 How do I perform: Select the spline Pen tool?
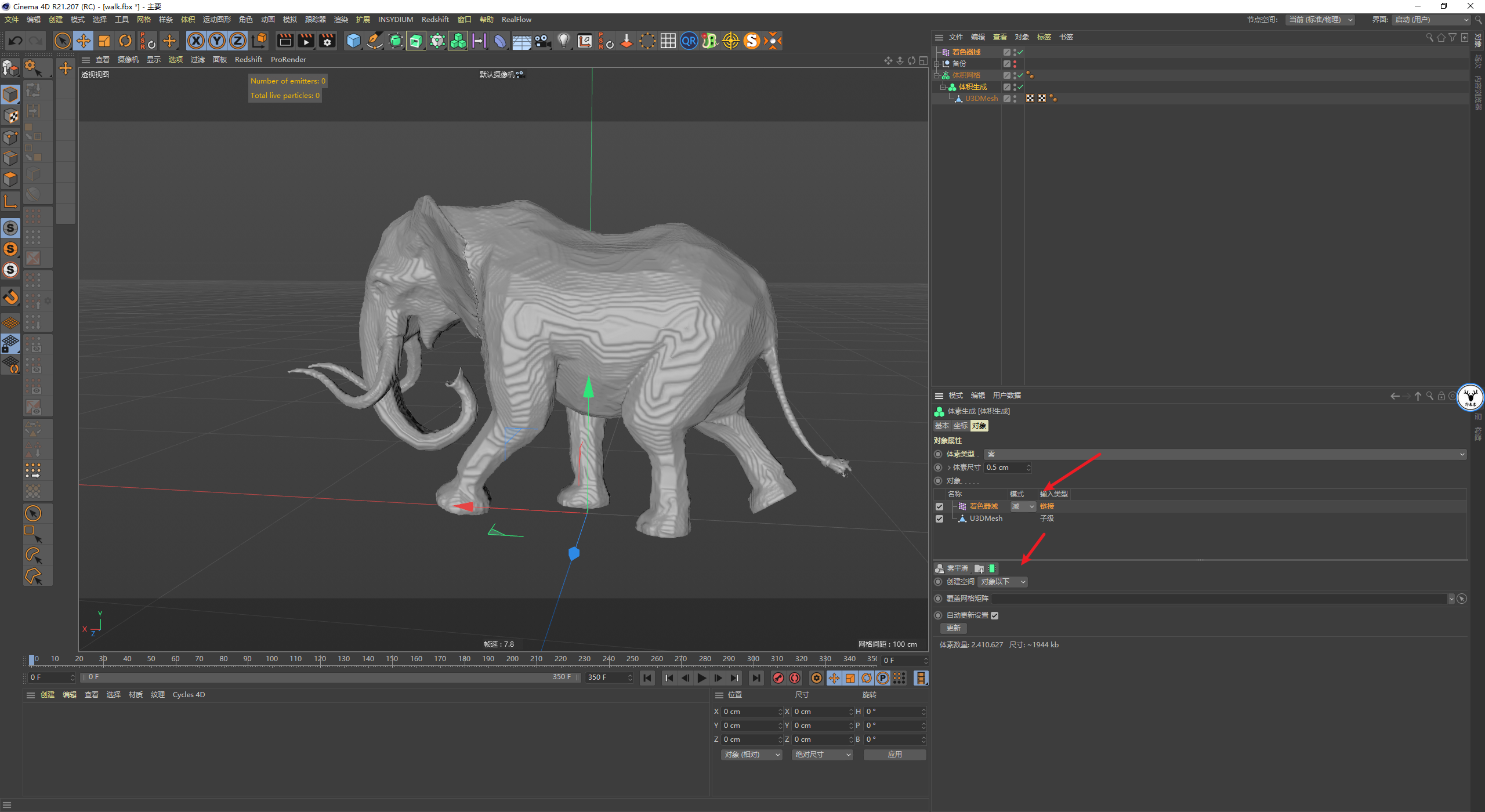coord(374,41)
